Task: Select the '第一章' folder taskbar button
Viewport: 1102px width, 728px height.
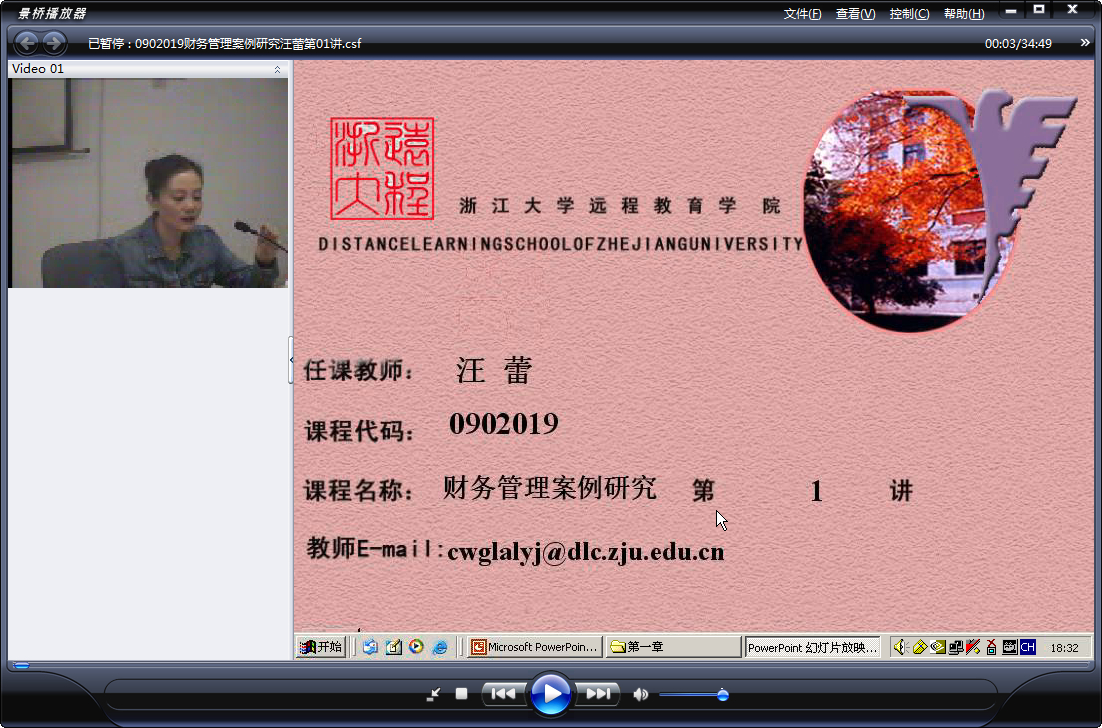Action: (673, 646)
